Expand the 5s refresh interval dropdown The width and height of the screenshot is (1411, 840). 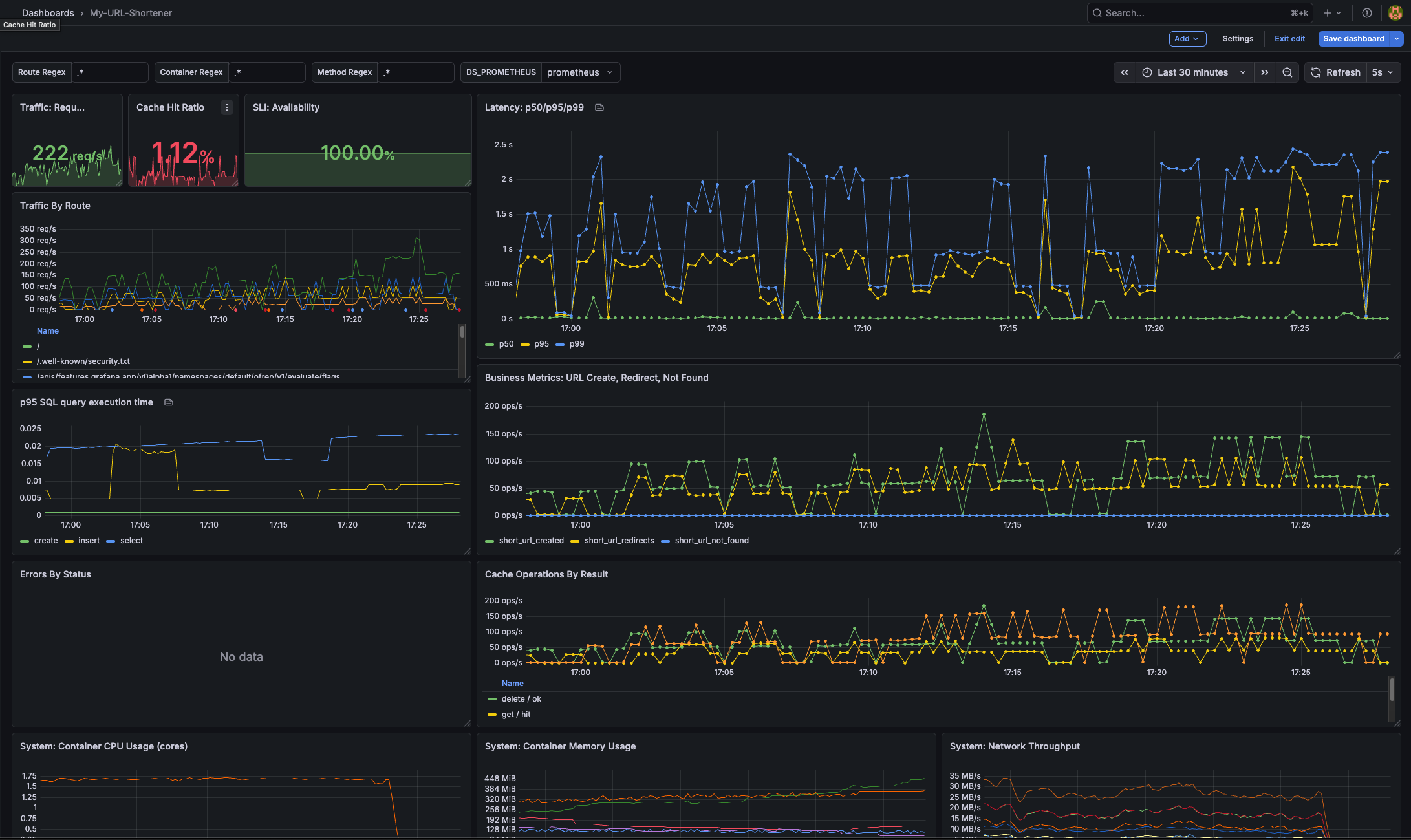(x=1383, y=72)
